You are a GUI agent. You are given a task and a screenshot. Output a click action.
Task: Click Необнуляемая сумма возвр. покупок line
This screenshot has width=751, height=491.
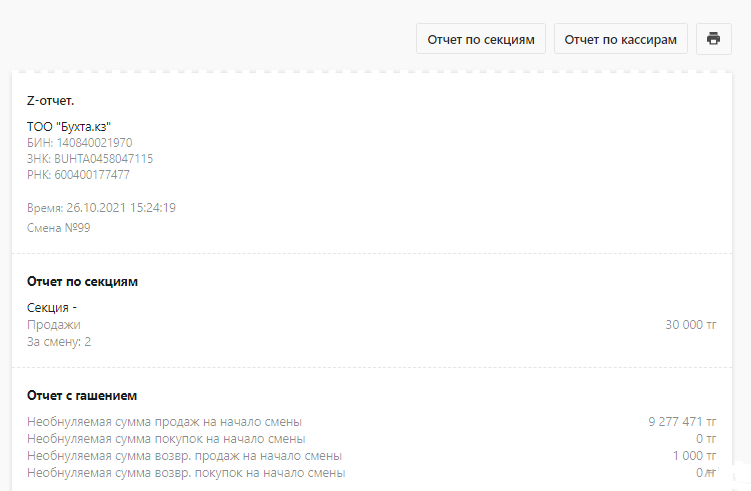tap(186, 473)
